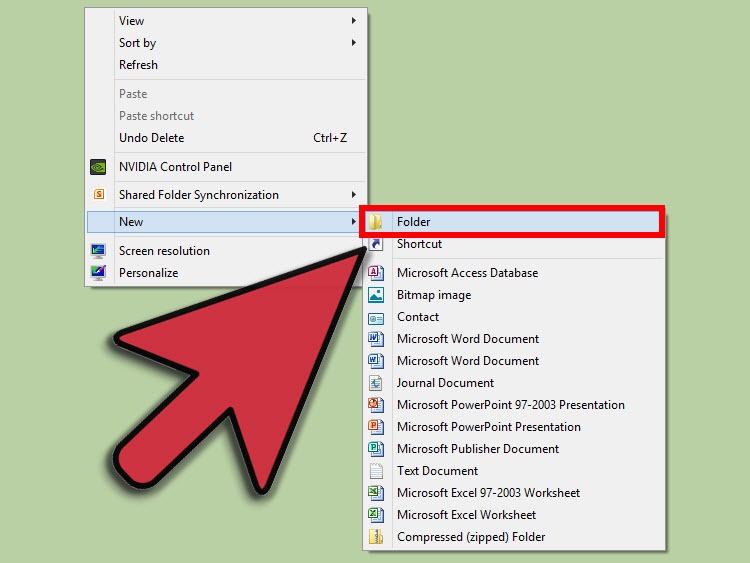Click the Bitmap image icon
Image resolution: width=750 pixels, height=563 pixels.
click(376, 295)
